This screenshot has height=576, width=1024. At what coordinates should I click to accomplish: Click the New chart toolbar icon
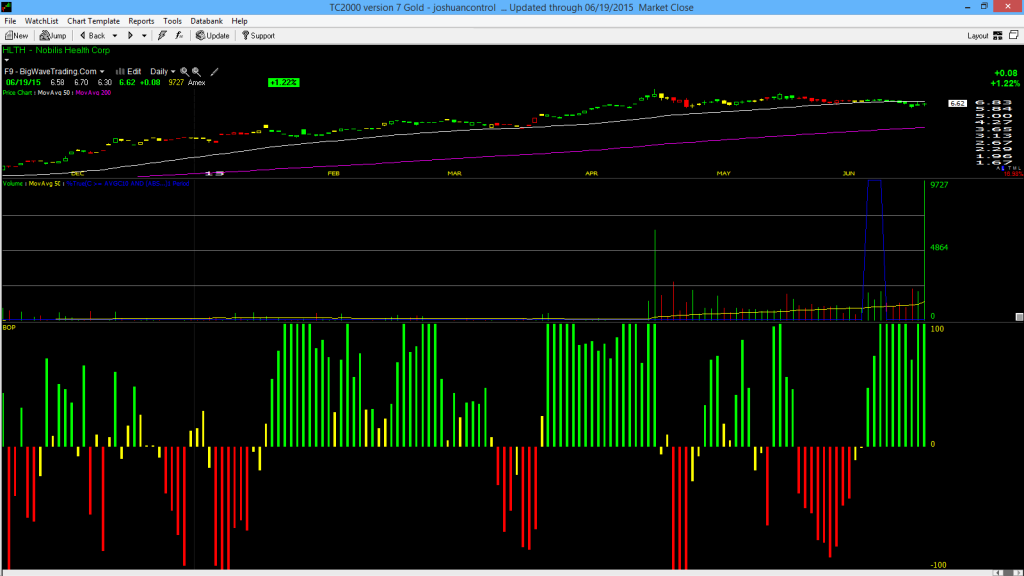pyautogui.click(x=16, y=36)
